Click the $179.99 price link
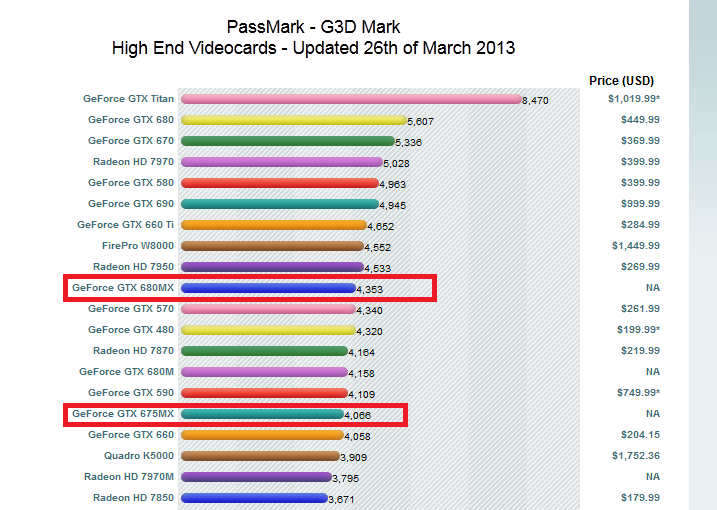The height and width of the screenshot is (510, 717). [640, 498]
